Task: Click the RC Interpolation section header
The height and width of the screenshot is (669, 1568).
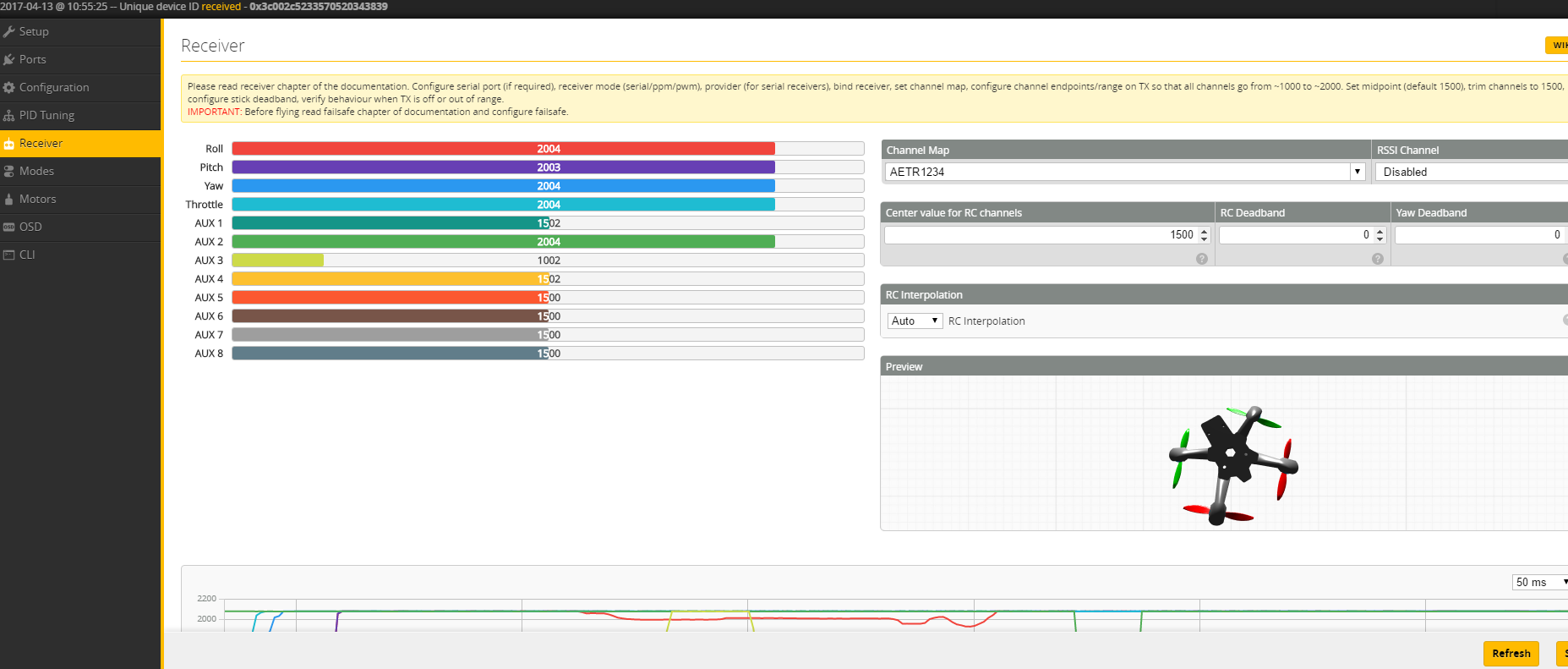Action: (x=1224, y=294)
